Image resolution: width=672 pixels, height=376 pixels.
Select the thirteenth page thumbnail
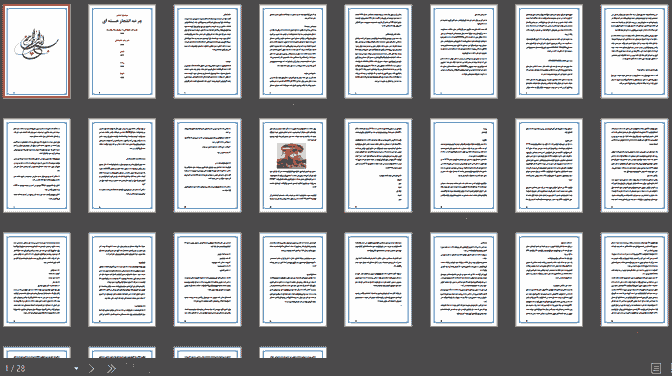pyautogui.click(x=378, y=165)
